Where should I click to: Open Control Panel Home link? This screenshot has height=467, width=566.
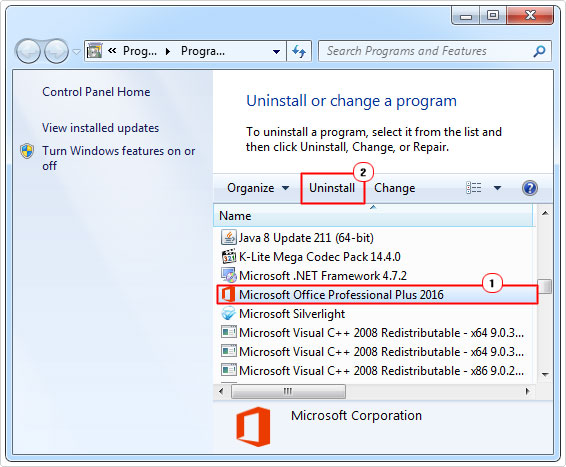pyautogui.click(x=96, y=92)
